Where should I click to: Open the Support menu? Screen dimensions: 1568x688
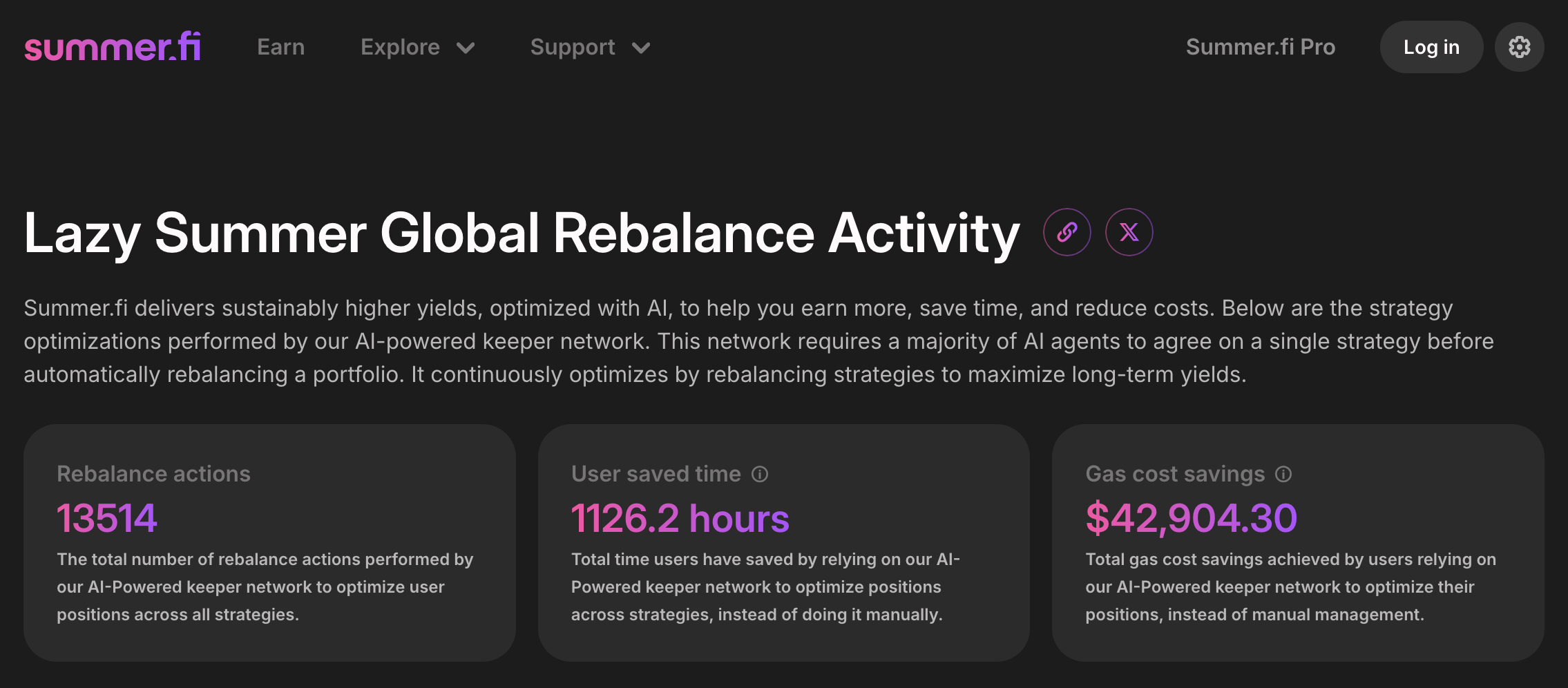[591, 47]
